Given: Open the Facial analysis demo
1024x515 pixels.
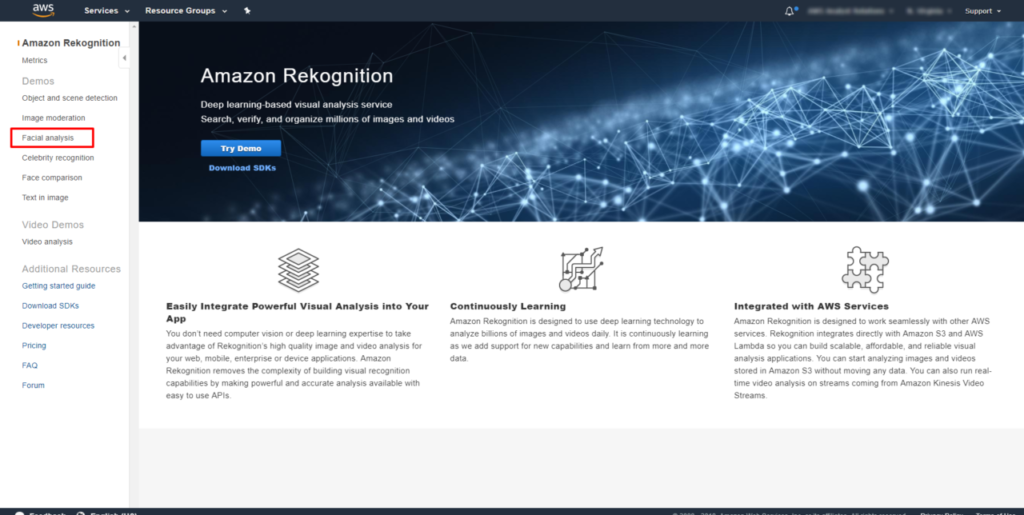Looking at the screenshot, I should point(48,138).
